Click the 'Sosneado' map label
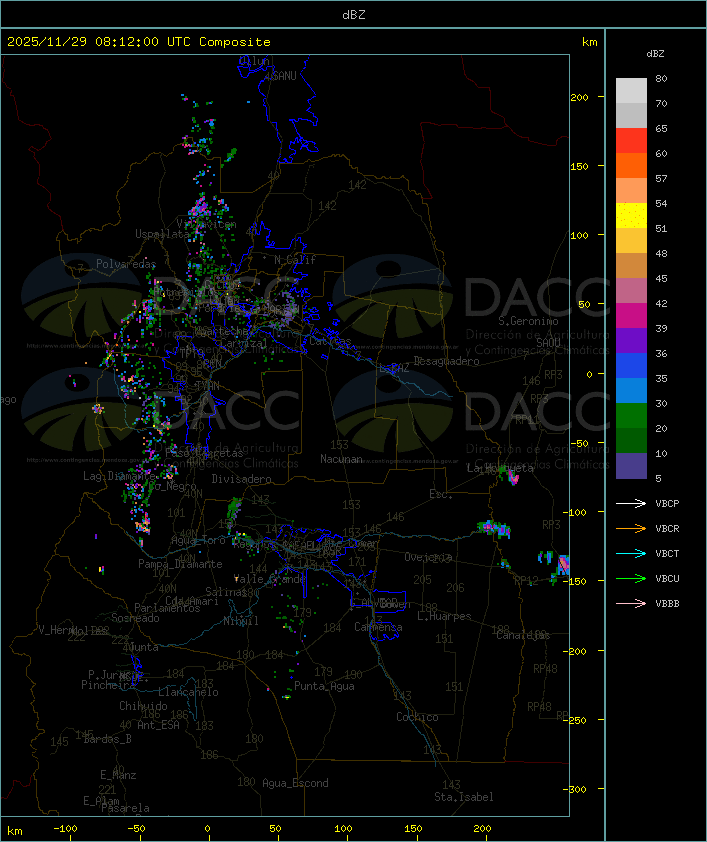 pos(135,618)
